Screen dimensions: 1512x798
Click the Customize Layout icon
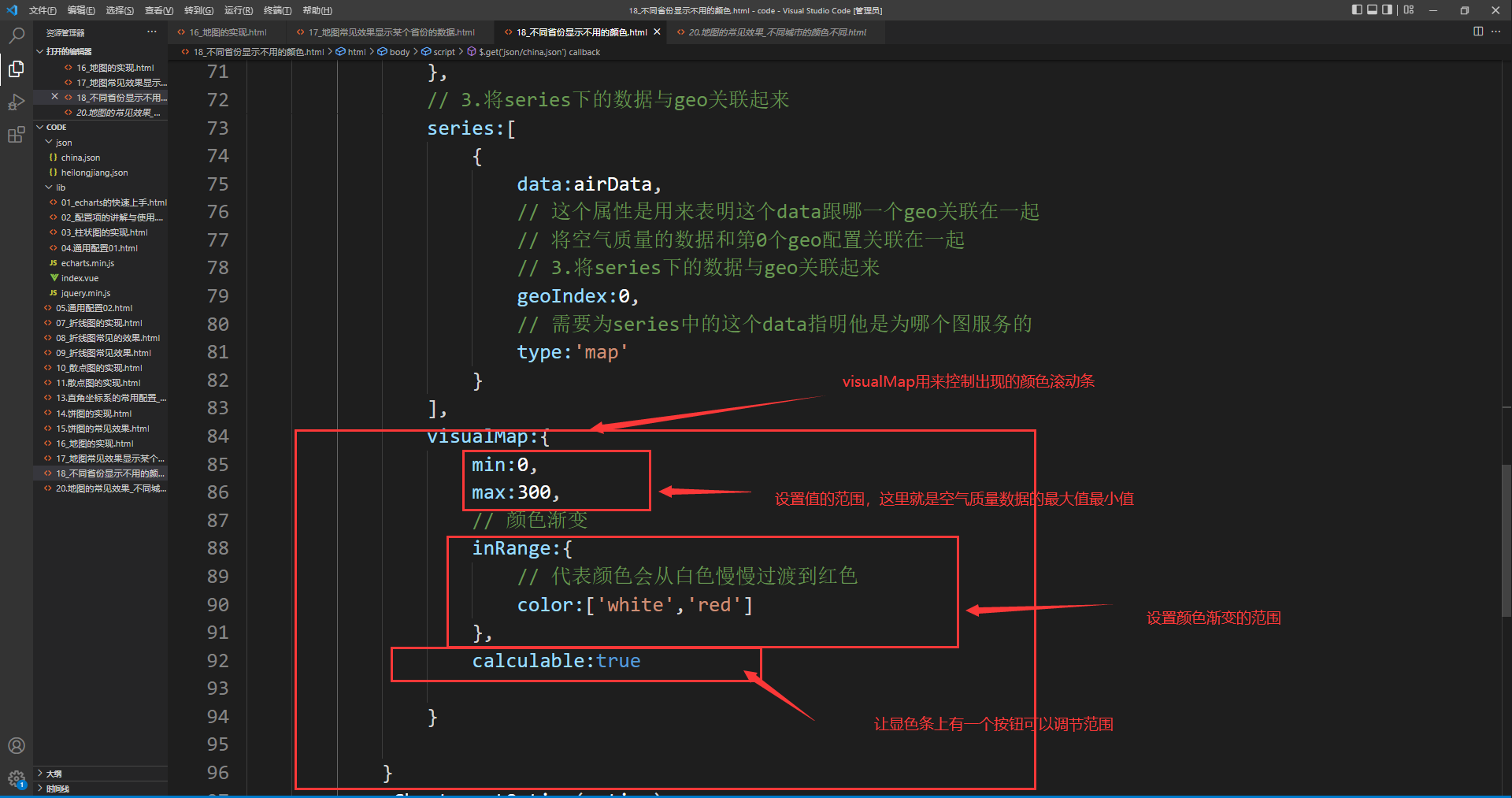point(1409,10)
